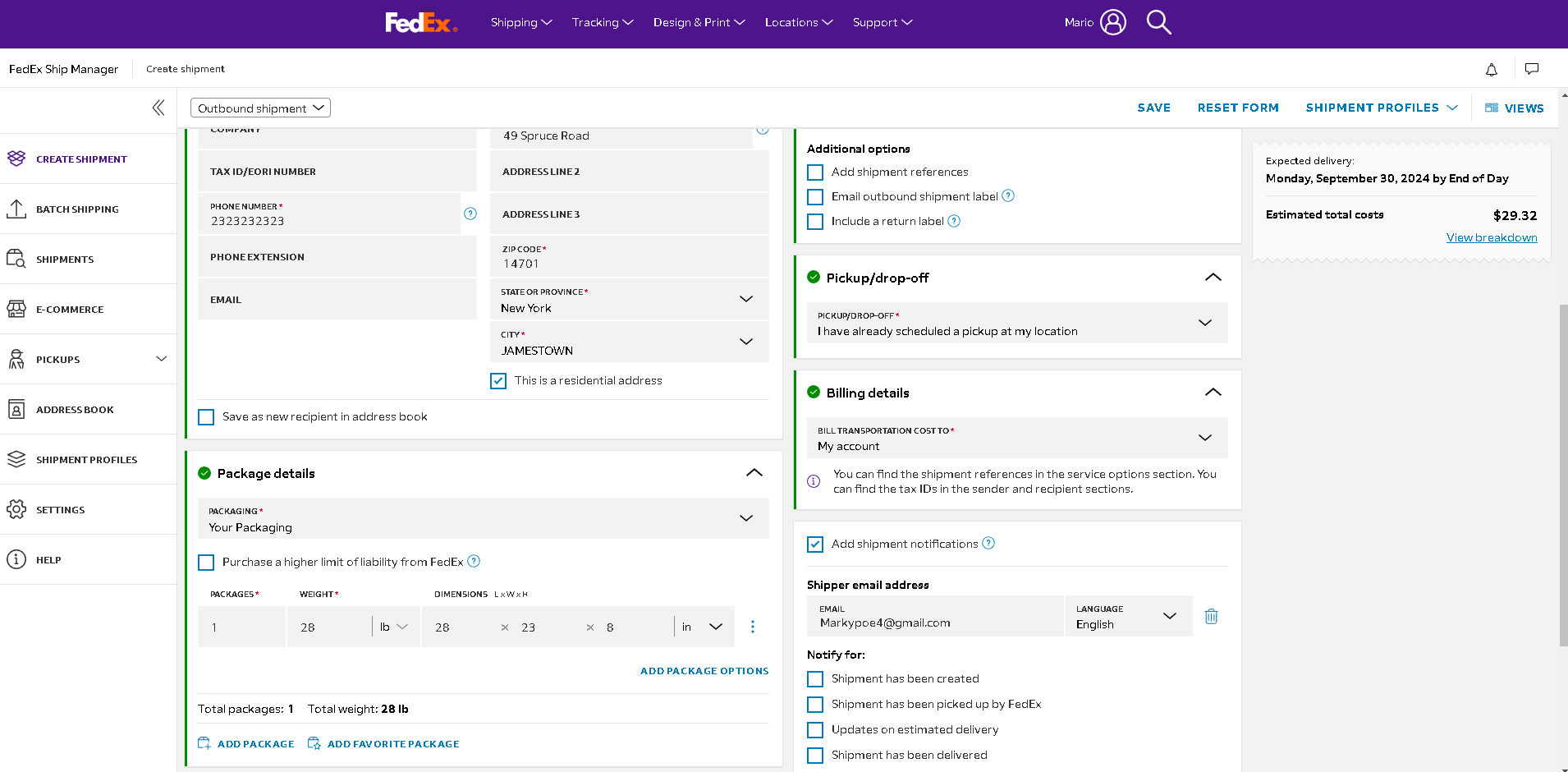The image size is (1568, 772).
Task: Delete the shipper email notification row
Action: point(1211,616)
